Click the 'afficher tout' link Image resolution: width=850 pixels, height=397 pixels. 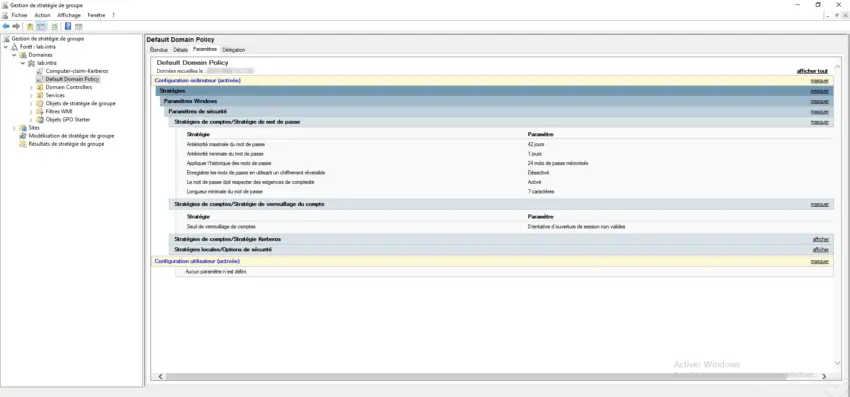(x=812, y=71)
